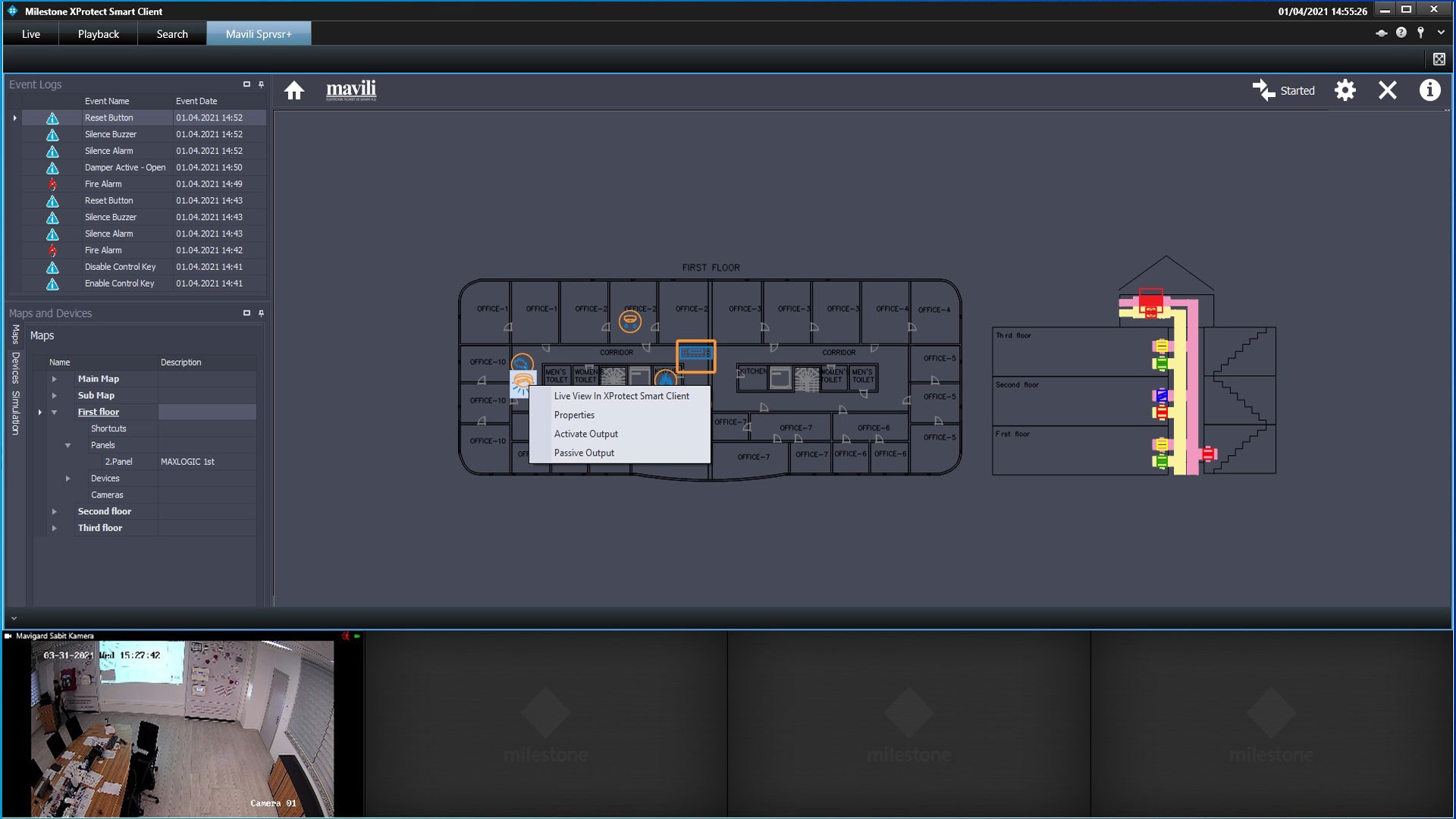Expand the Third floor tree node

tap(54, 529)
